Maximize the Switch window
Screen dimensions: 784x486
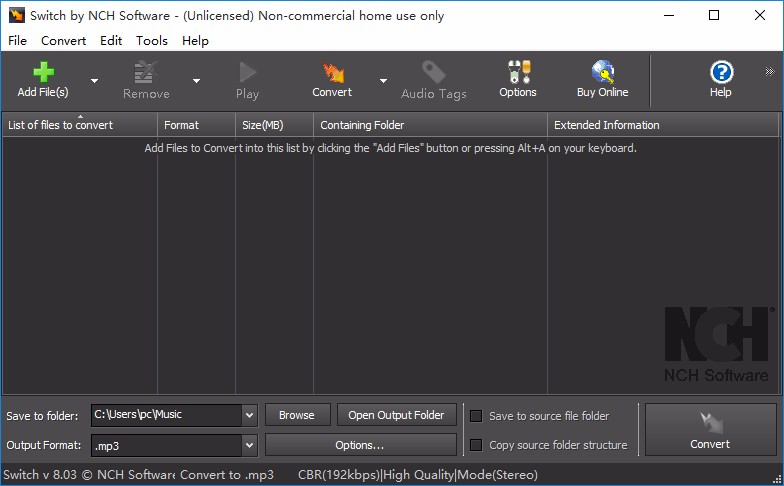click(x=714, y=15)
